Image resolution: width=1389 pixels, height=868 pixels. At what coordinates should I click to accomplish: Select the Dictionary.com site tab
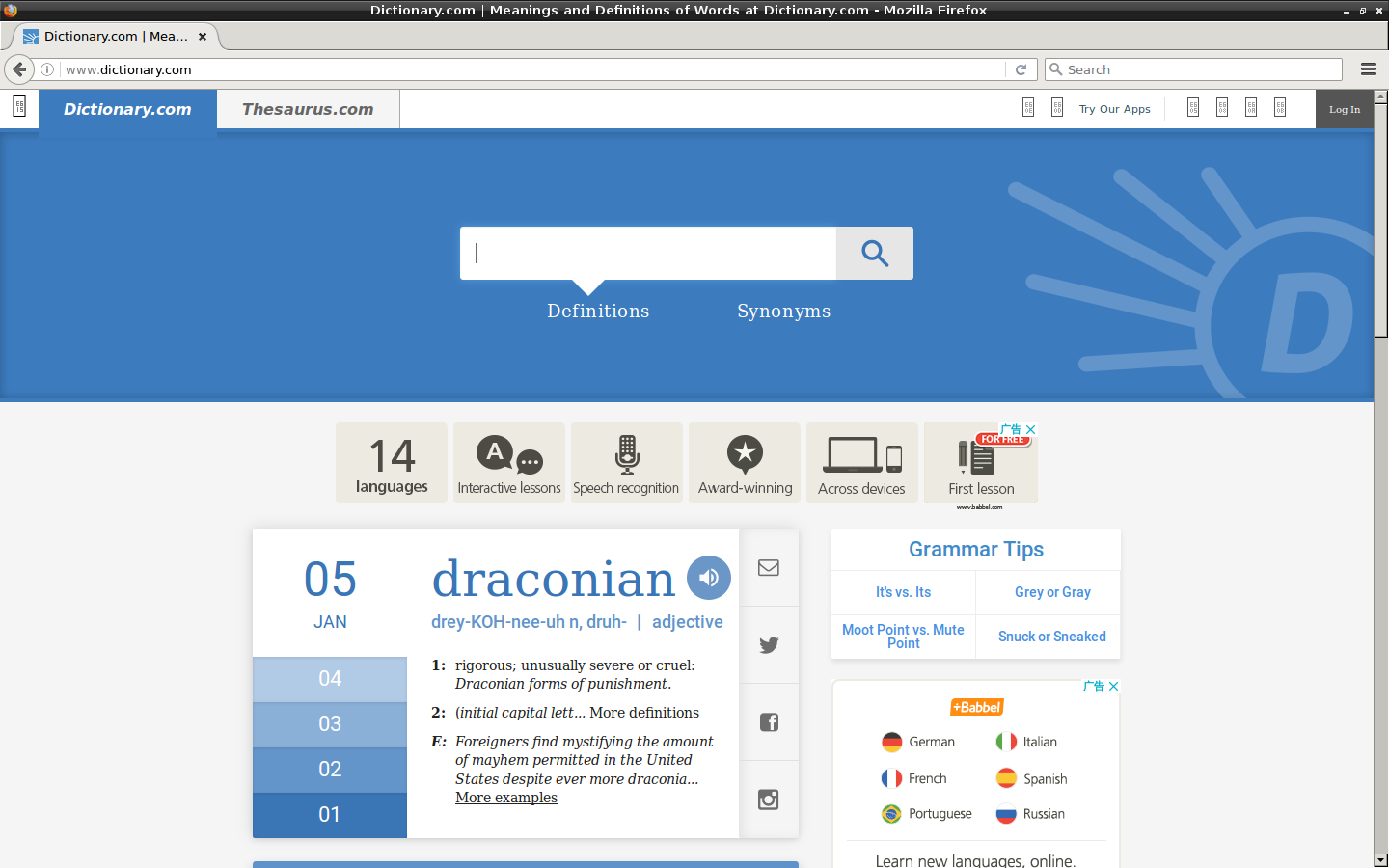pos(127,109)
